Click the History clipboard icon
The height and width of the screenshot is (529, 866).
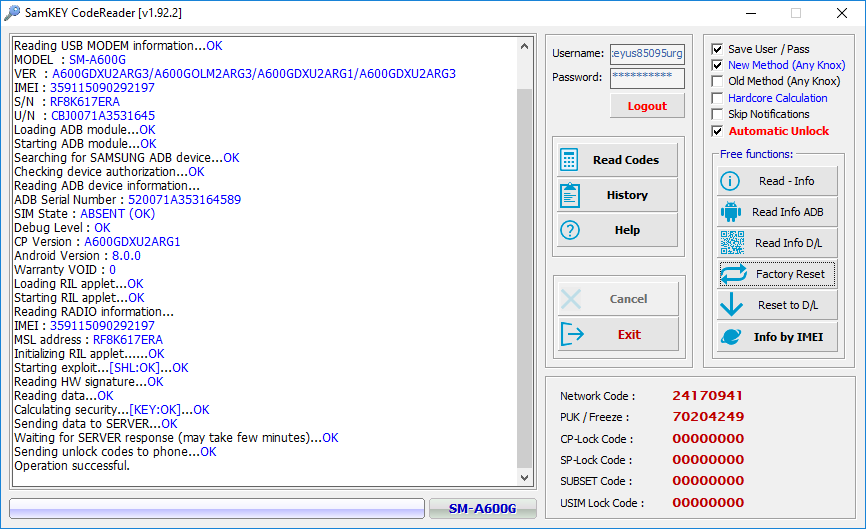click(x=569, y=195)
